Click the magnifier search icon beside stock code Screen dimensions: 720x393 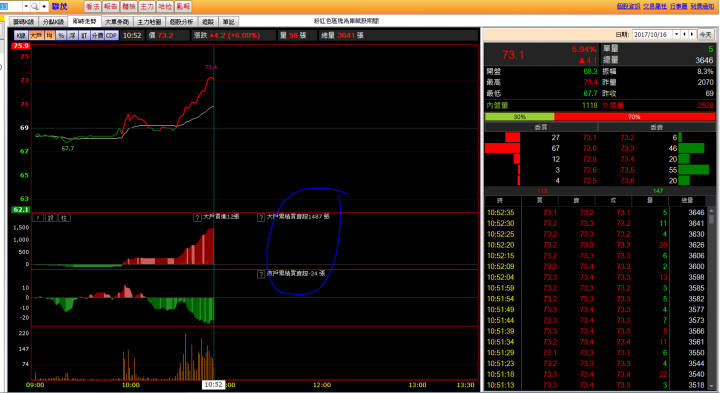(x=34, y=6)
